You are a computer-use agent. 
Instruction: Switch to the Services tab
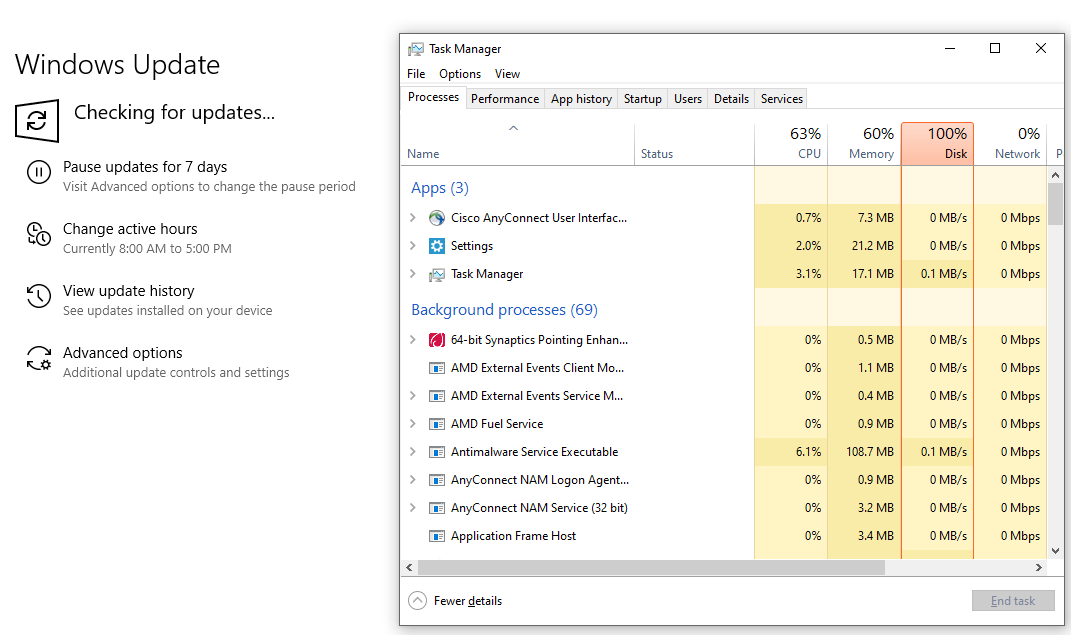click(781, 99)
